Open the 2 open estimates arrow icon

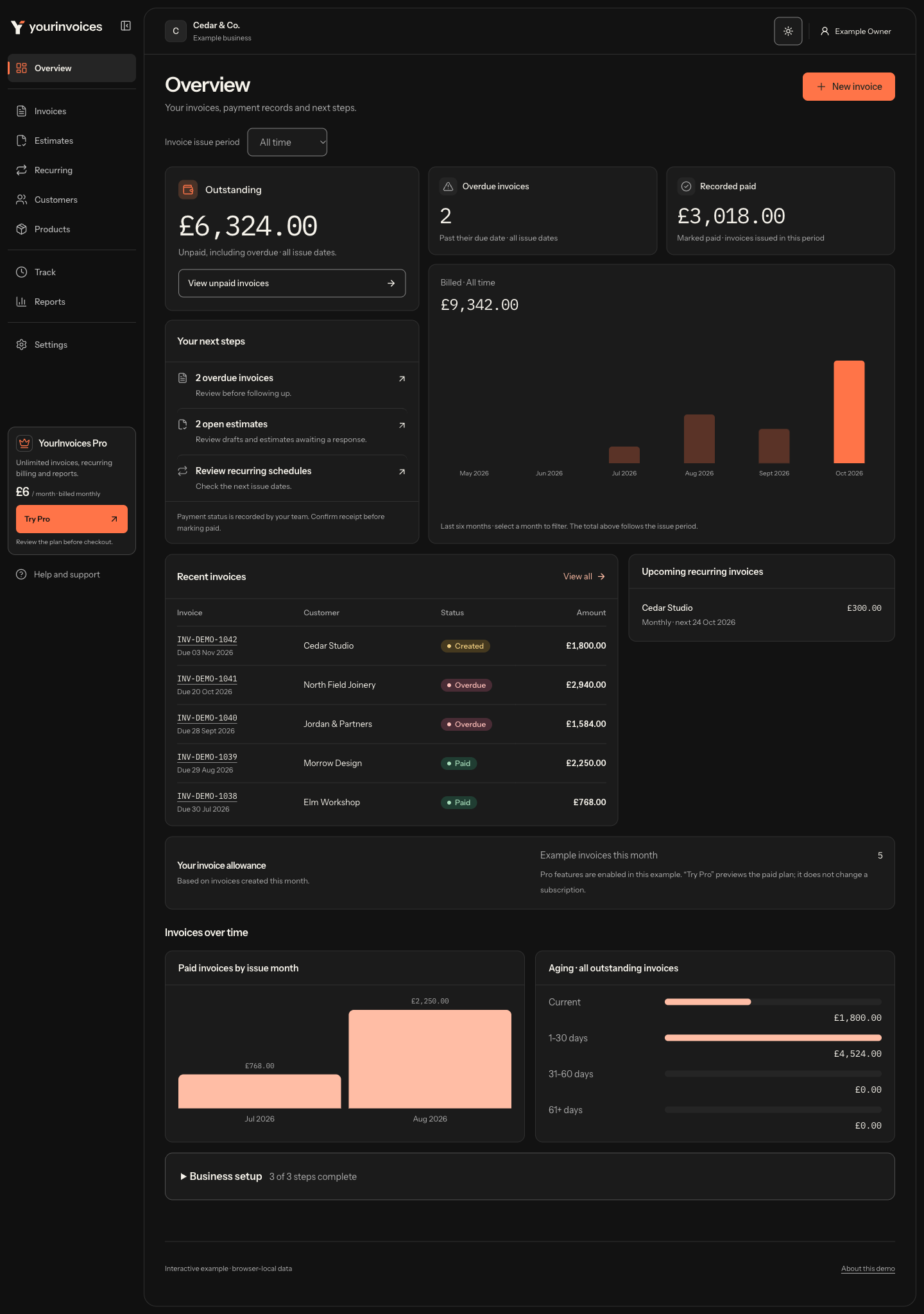[402, 425]
